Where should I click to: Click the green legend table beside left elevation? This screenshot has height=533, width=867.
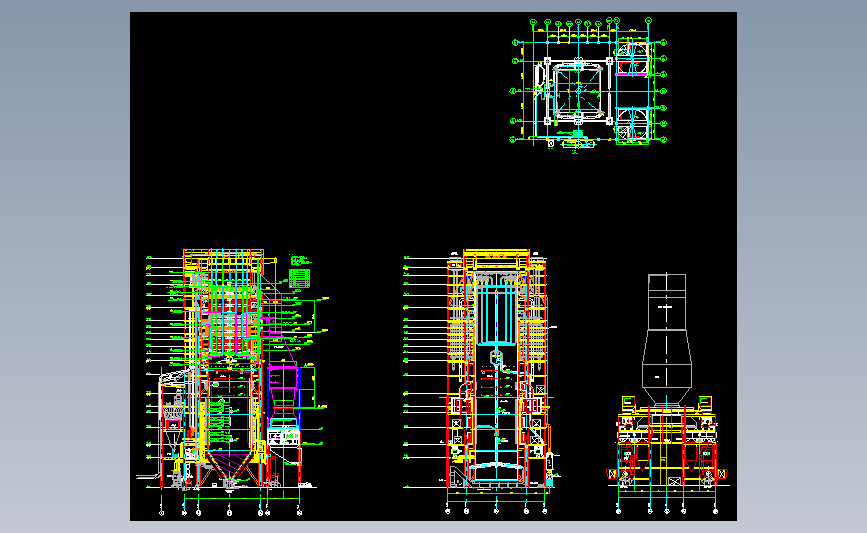[300, 278]
